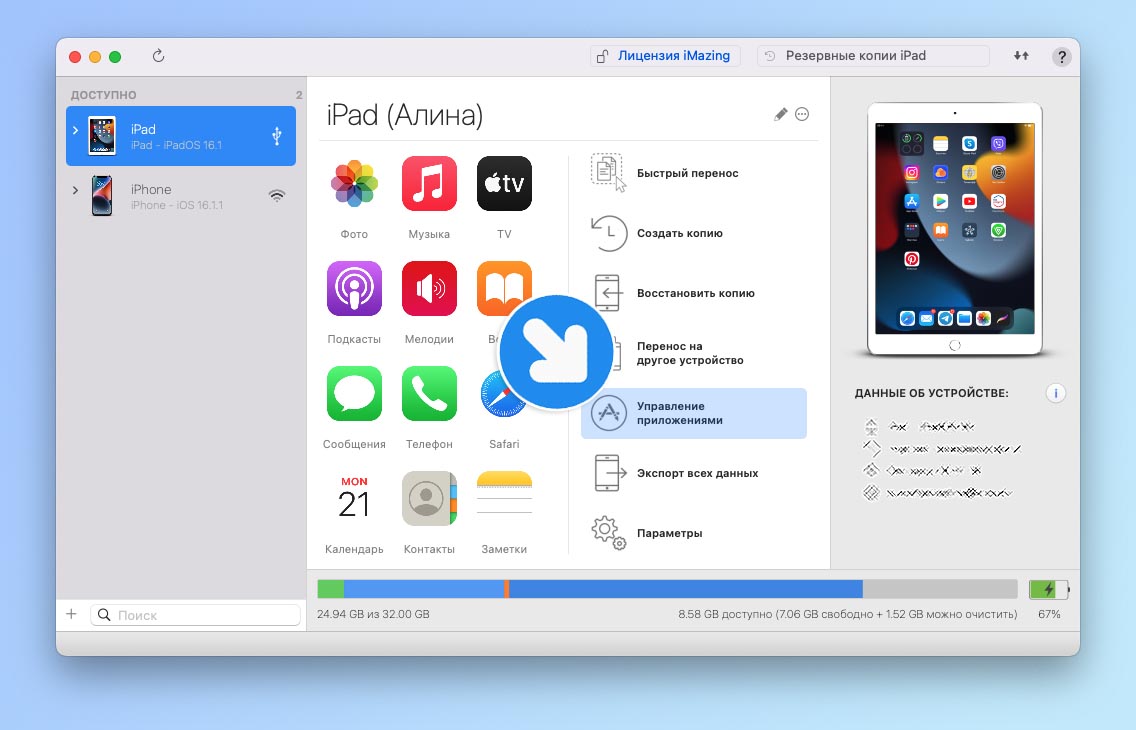Open the Контакты section
The width and height of the screenshot is (1136, 730).
429,499
